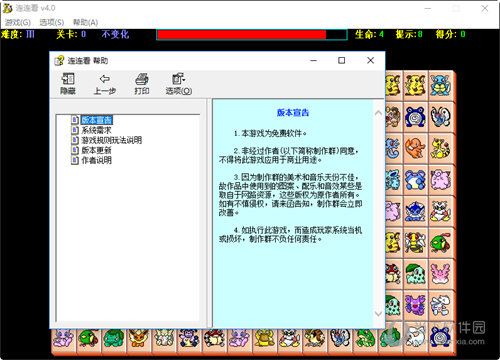500x360 pixels.
Task: Click the 不变化 mode label
Action: click(x=115, y=34)
